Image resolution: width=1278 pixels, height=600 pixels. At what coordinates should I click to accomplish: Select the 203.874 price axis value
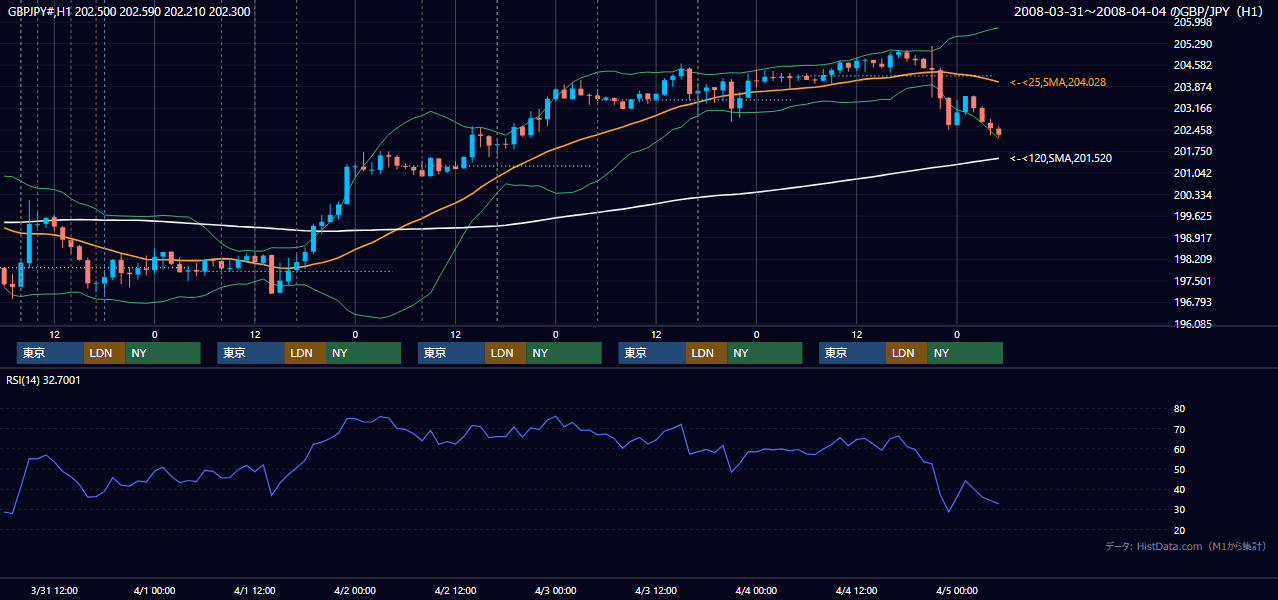[x=1193, y=87]
